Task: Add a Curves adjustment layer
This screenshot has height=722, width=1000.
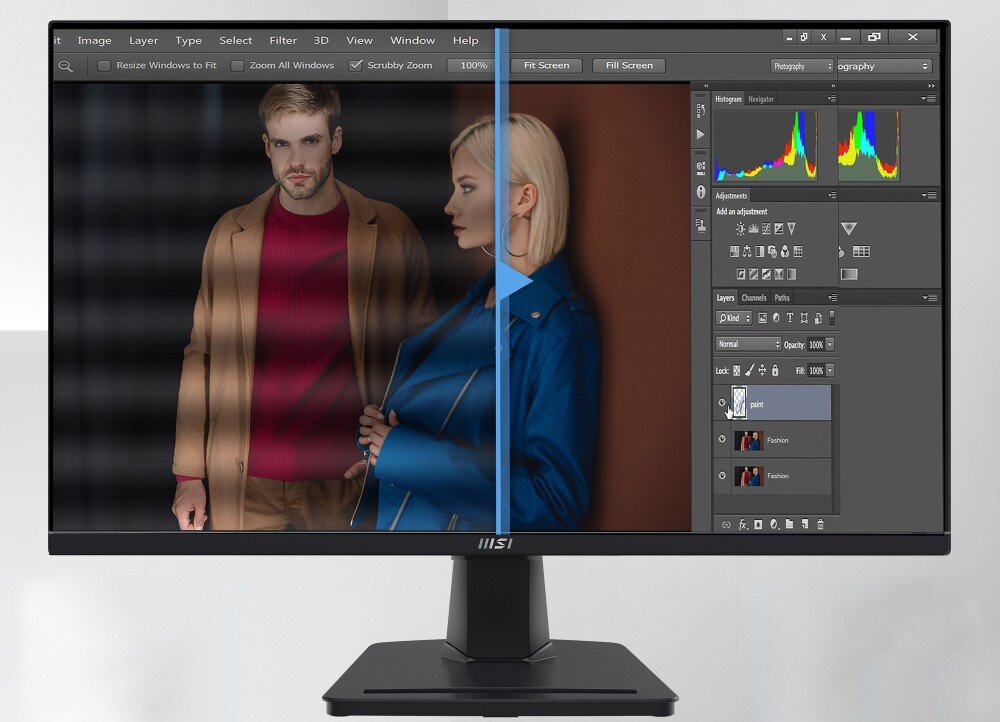Action: pos(766,228)
